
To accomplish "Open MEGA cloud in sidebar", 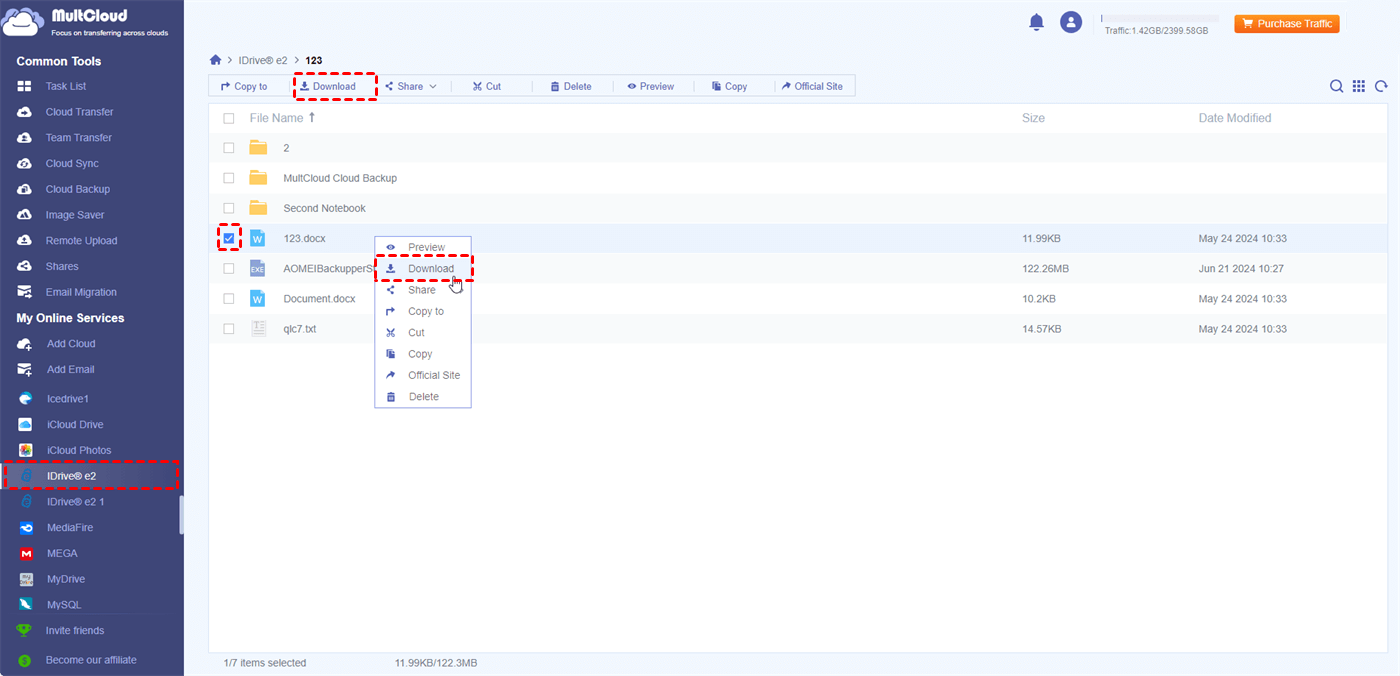I will 61,553.
